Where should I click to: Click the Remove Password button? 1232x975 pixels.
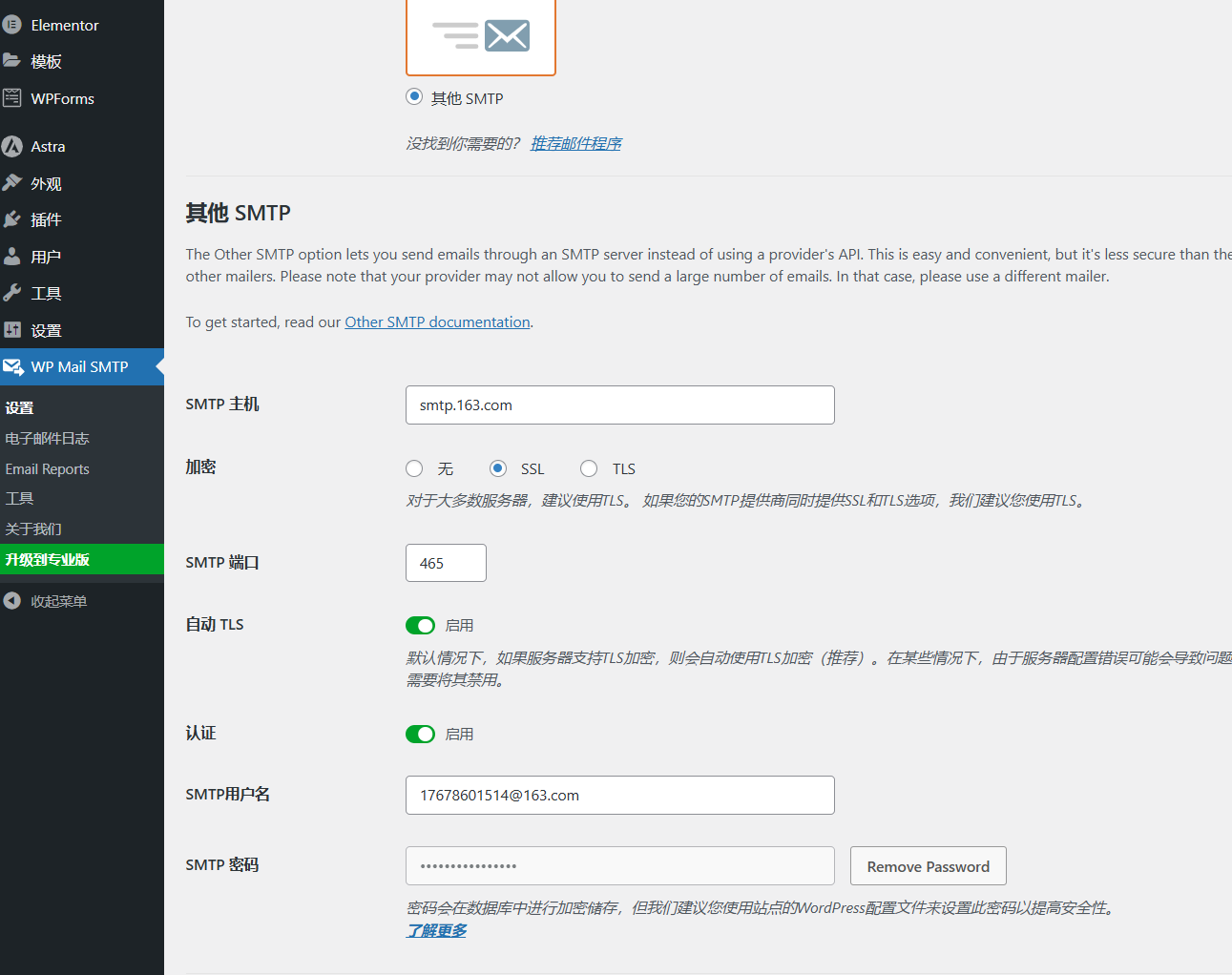tap(928, 866)
